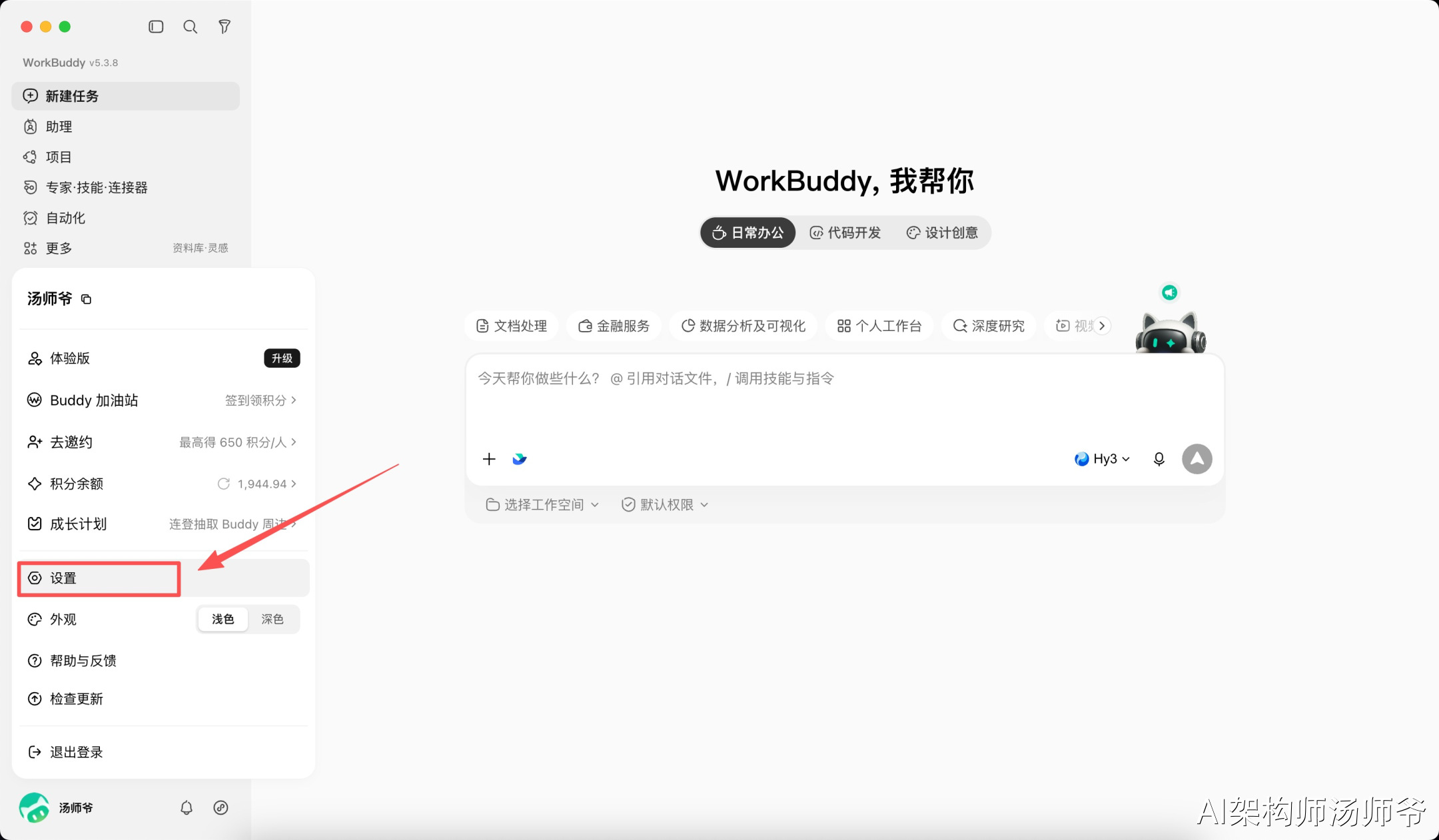Click the filter funnel icon in sidebar header
1439x840 pixels.
(x=225, y=27)
